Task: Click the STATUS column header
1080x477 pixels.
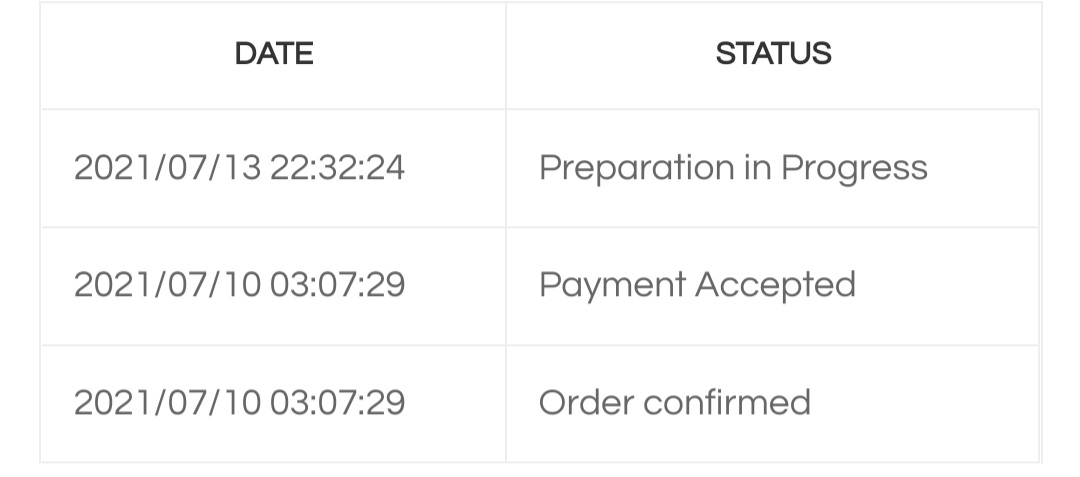Action: pyautogui.click(x=773, y=54)
